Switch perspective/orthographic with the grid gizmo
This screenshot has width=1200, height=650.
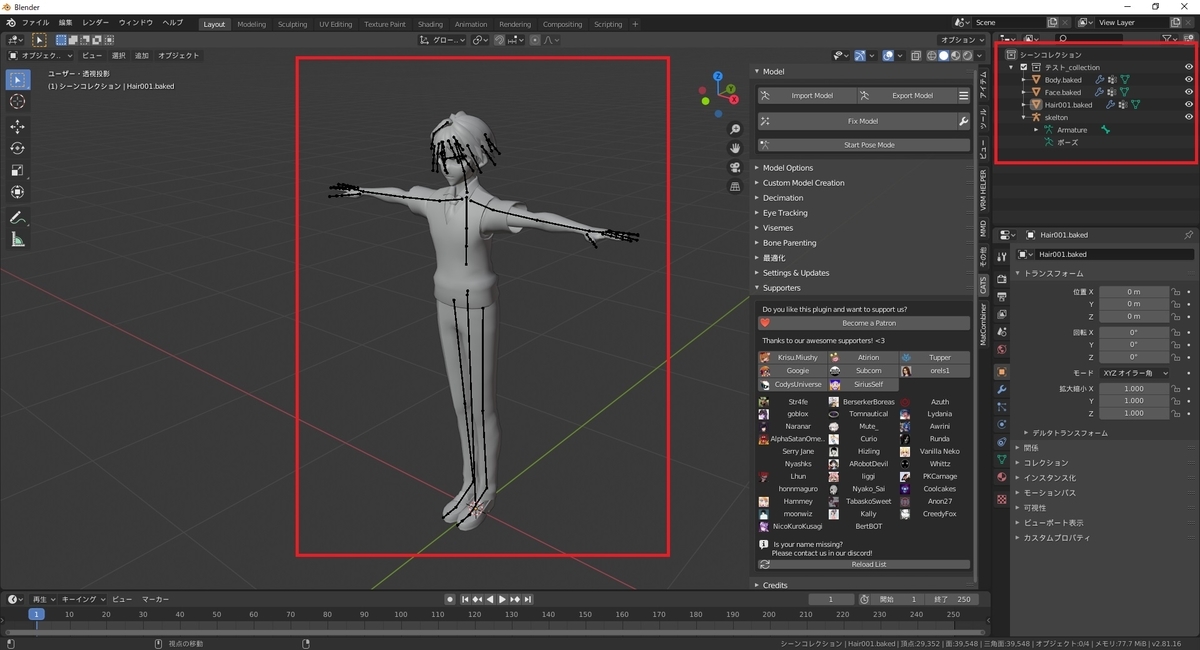click(x=735, y=186)
